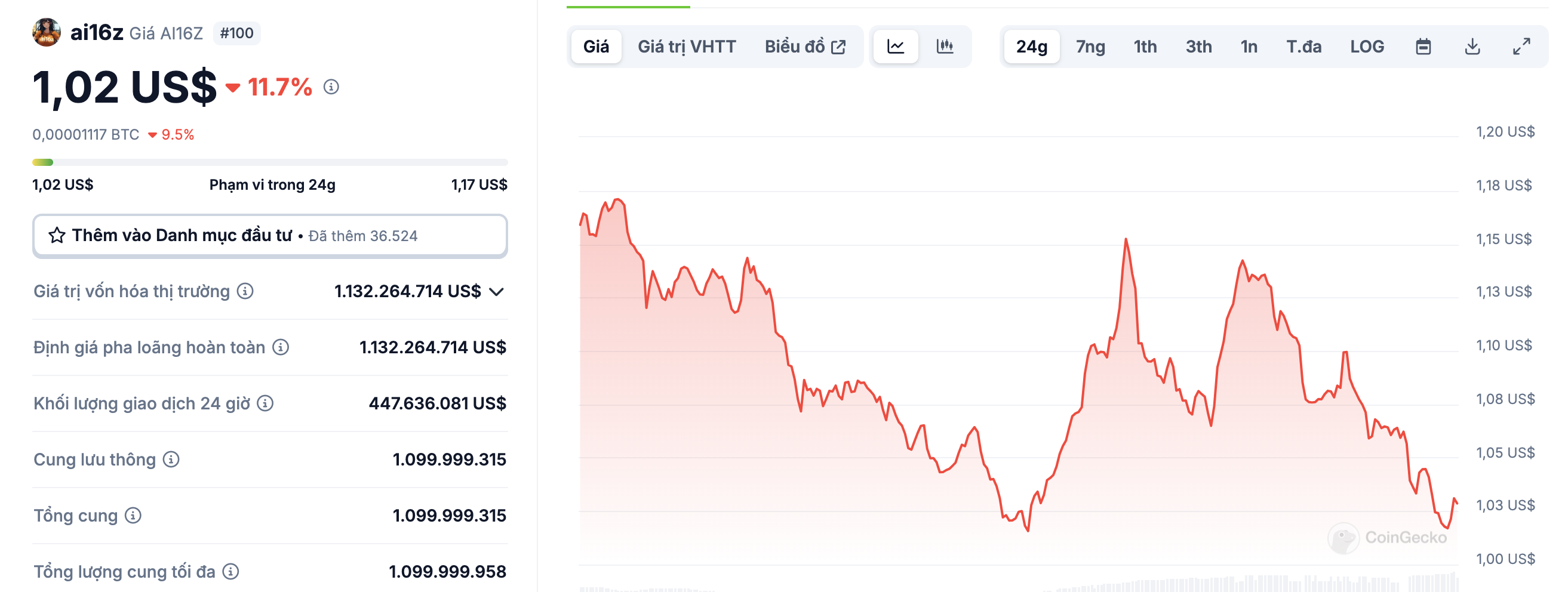Switch to line chart view icon
This screenshot has height=592, width=1568.
896,46
